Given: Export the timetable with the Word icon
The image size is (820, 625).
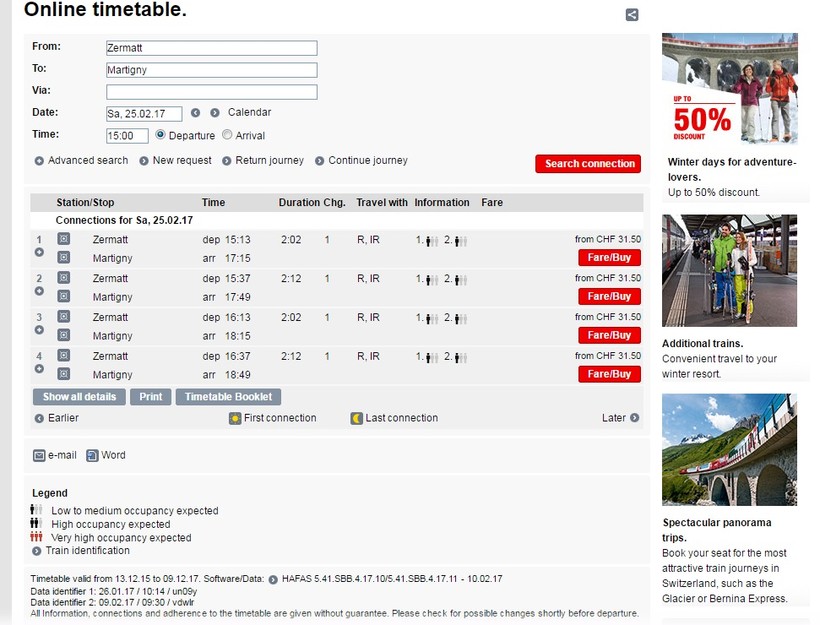Looking at the screenshot, I should [x=92, y=456].
